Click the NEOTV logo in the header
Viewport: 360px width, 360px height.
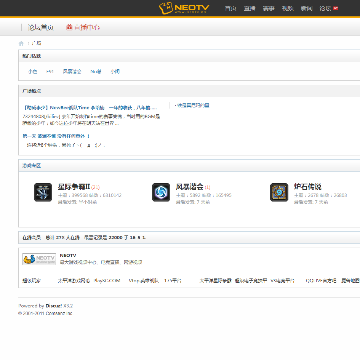[184, 8]
